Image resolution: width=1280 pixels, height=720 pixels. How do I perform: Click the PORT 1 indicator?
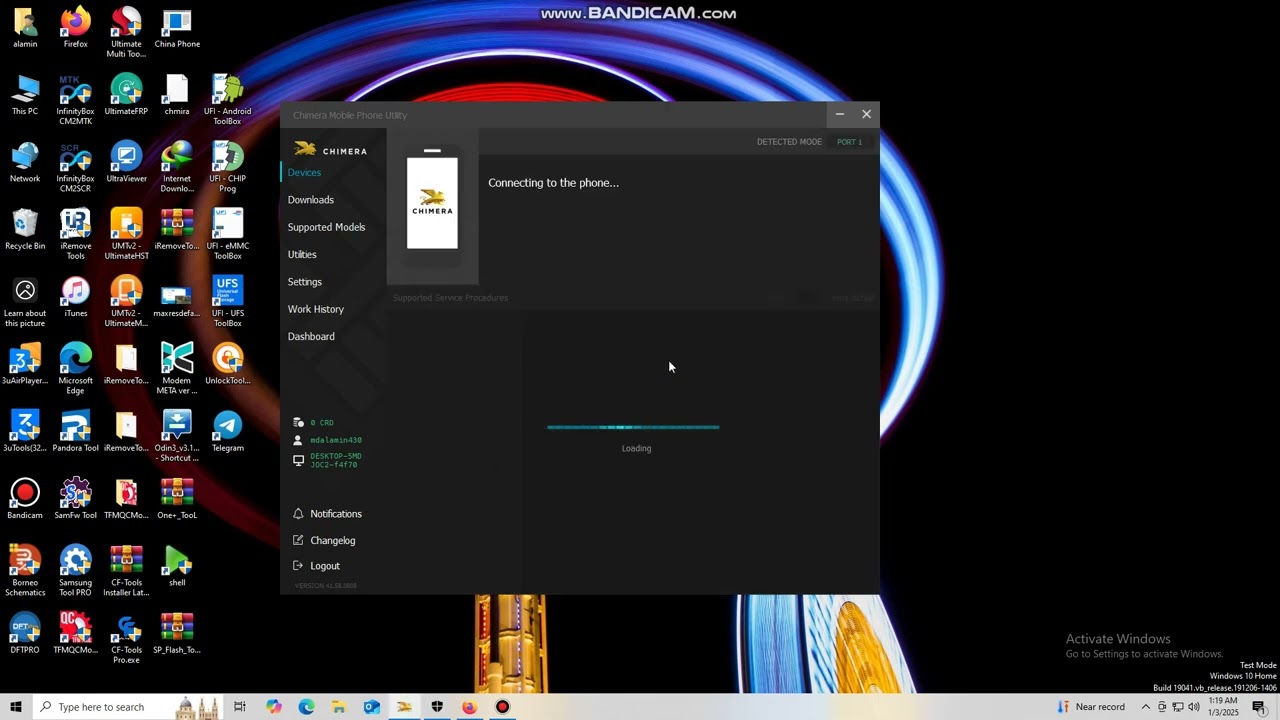(849, 142)
